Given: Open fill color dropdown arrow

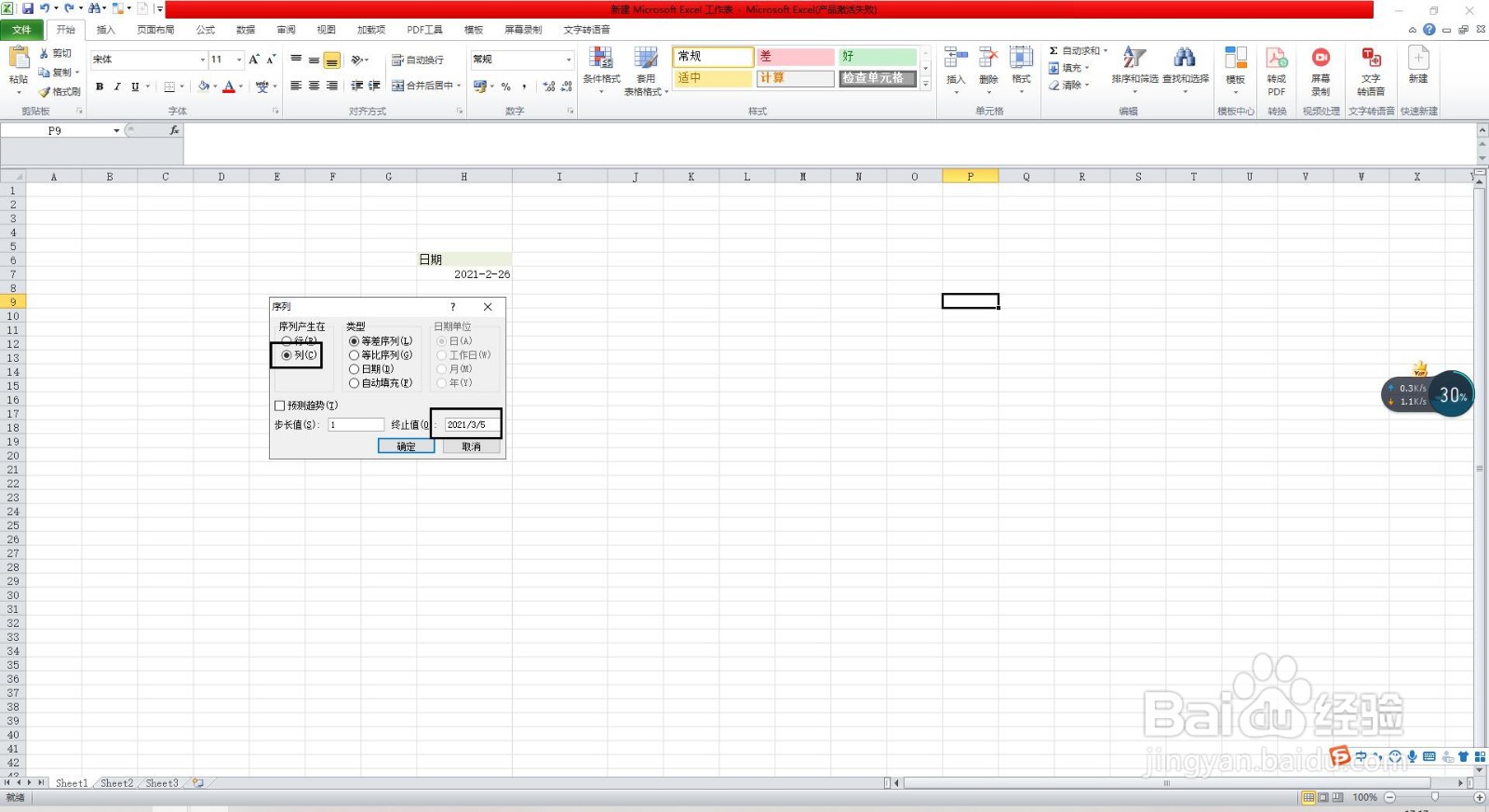Looking at the screenshot, I should (x=215, y=87).
